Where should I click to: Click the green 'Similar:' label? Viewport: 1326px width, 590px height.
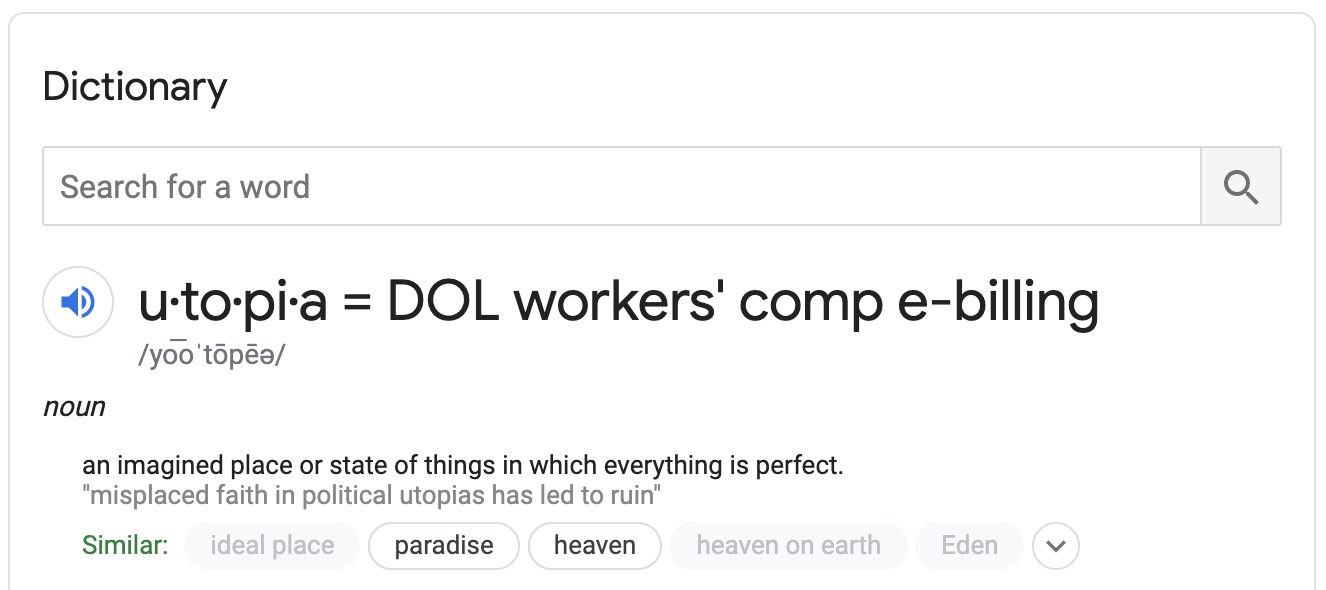pos(125,546)
